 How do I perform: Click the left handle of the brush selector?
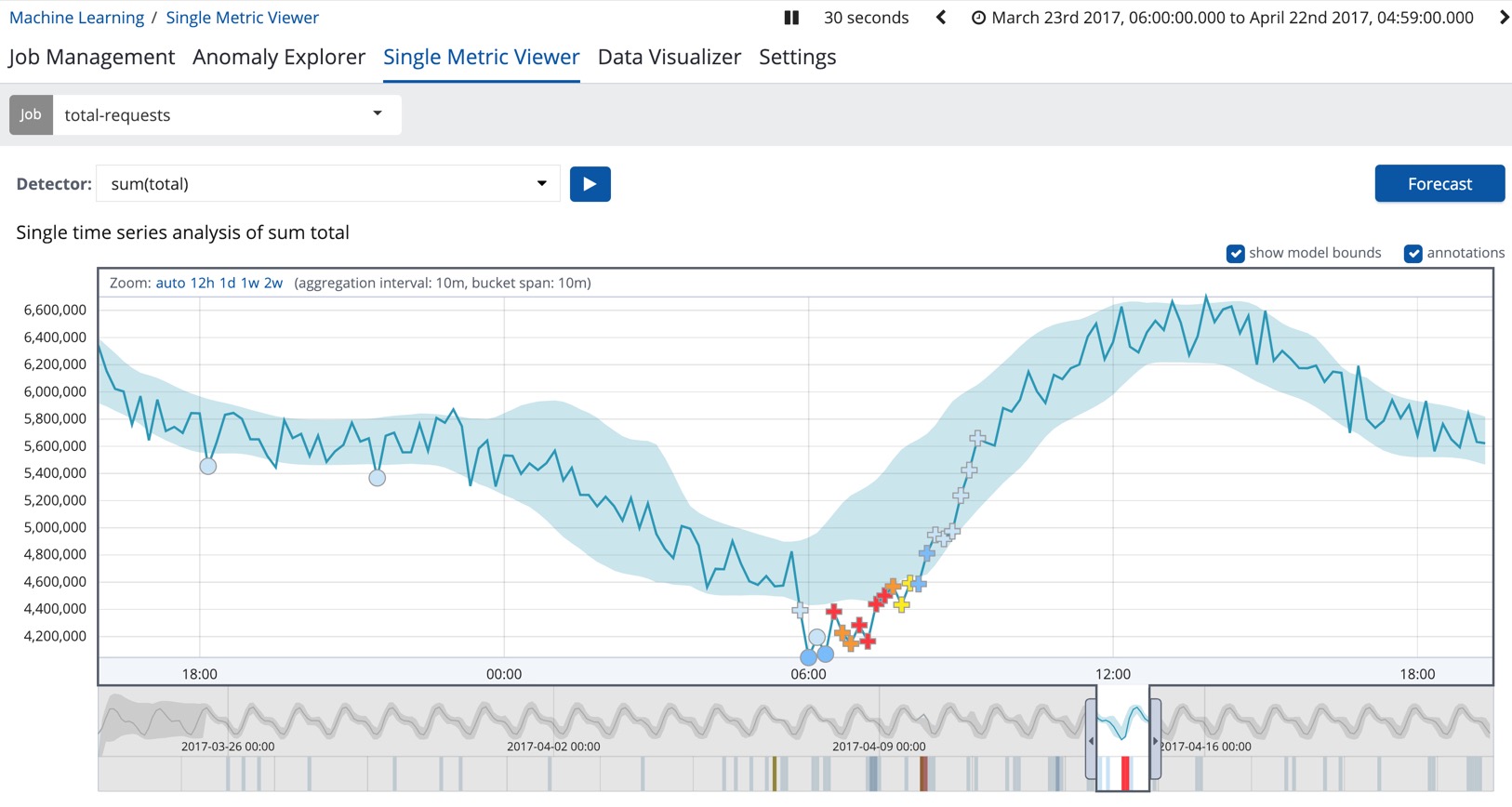click(1091, 740)
